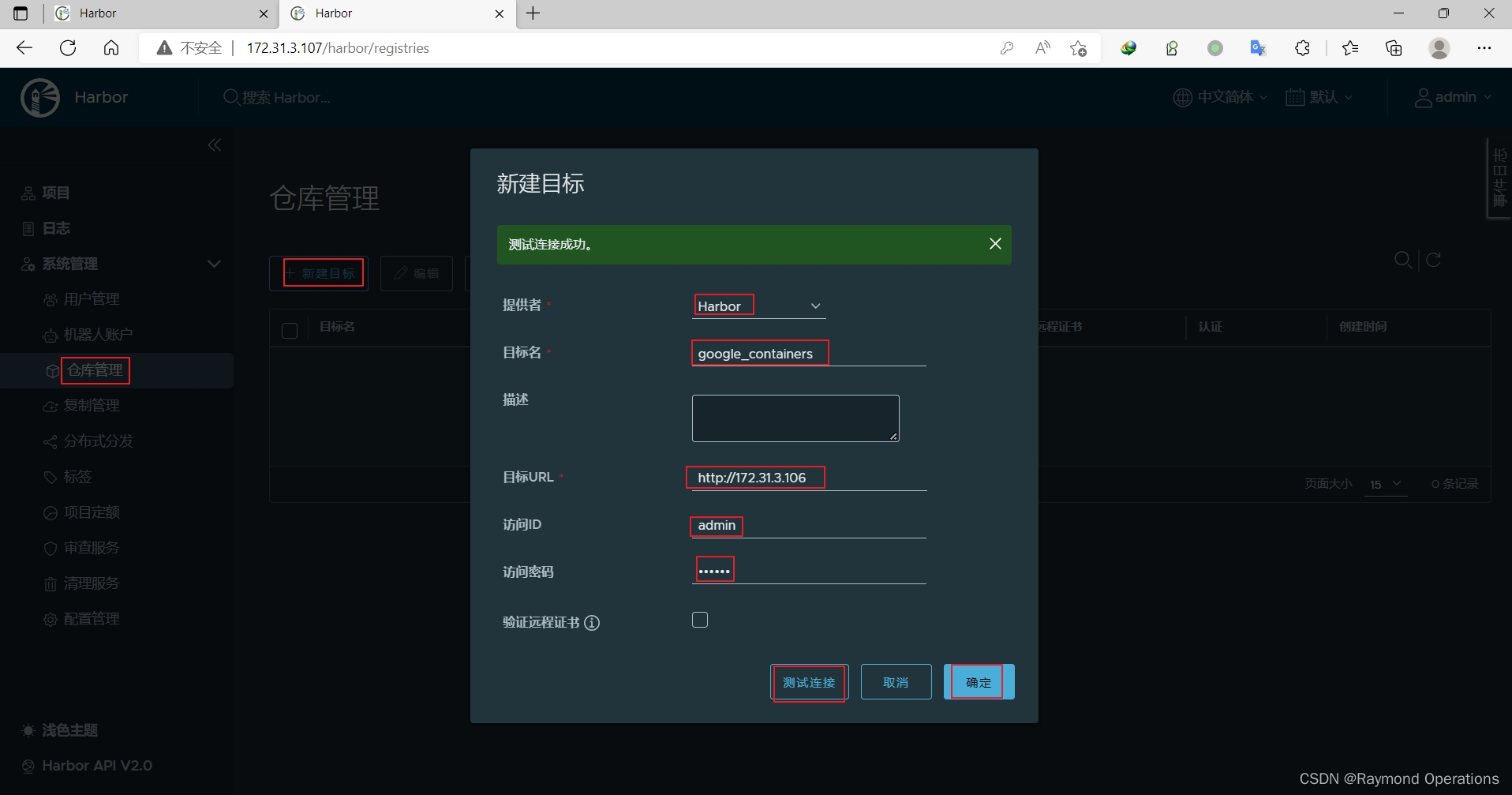1512x795 pixels.
Task: Refresh the registry list
Action: coord(1434,260)
